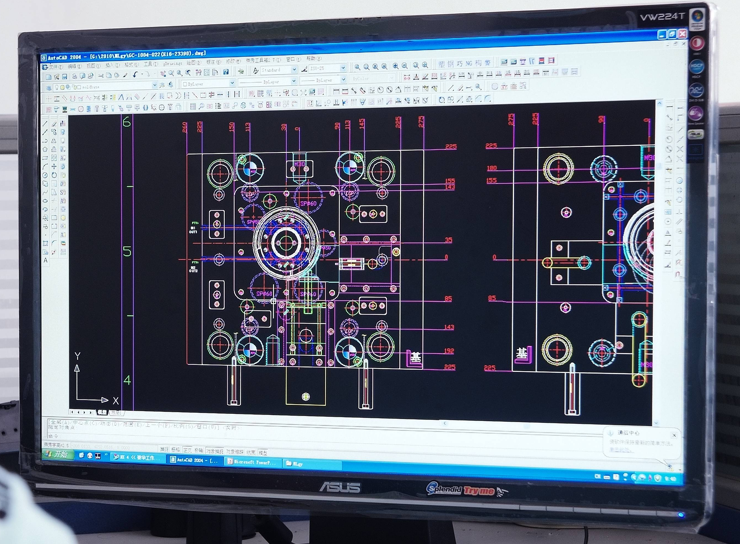Select the Zoom Realtime tool in the standard toolbar
Screen dimensions: 740x560
tap(171, 74)
